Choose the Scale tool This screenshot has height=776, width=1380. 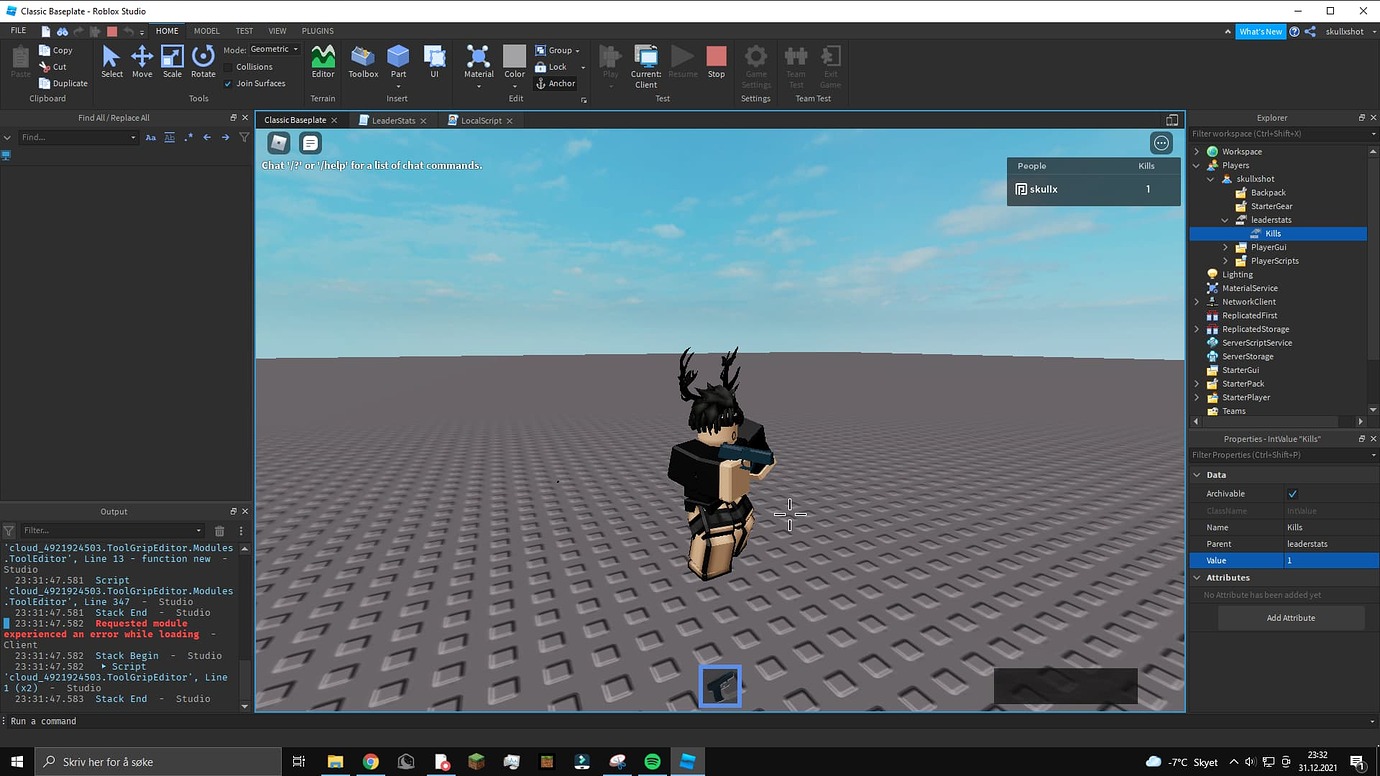point(172,62)
